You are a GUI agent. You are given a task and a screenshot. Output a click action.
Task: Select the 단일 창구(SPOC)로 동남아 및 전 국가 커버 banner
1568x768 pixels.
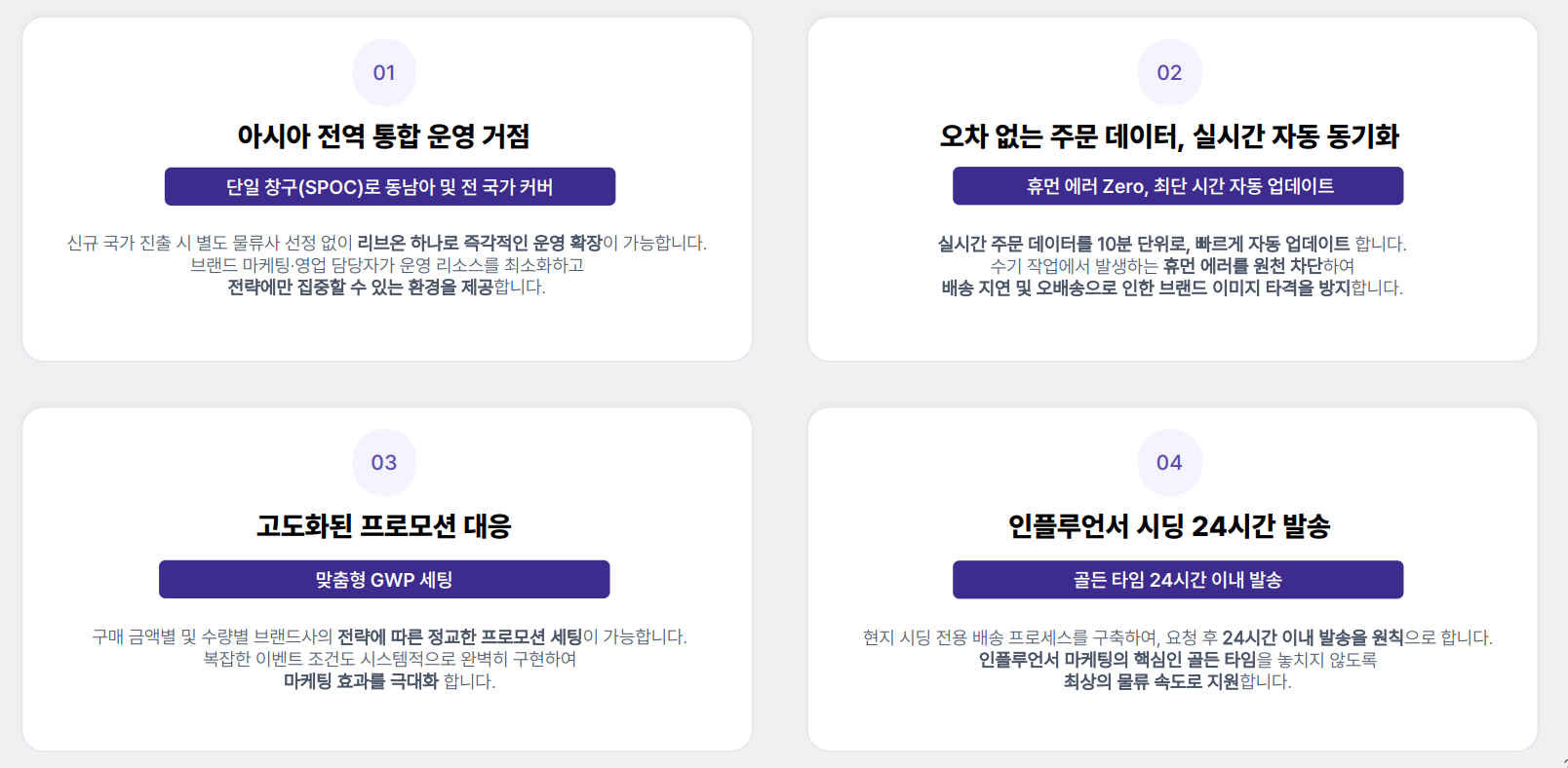coord(390,186)
